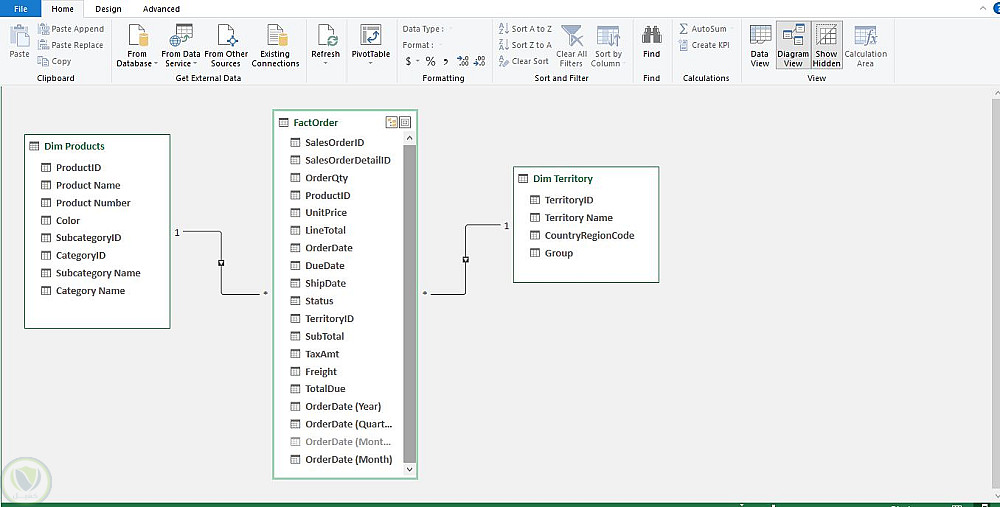Open the PivotTable menu

(371, 46)
